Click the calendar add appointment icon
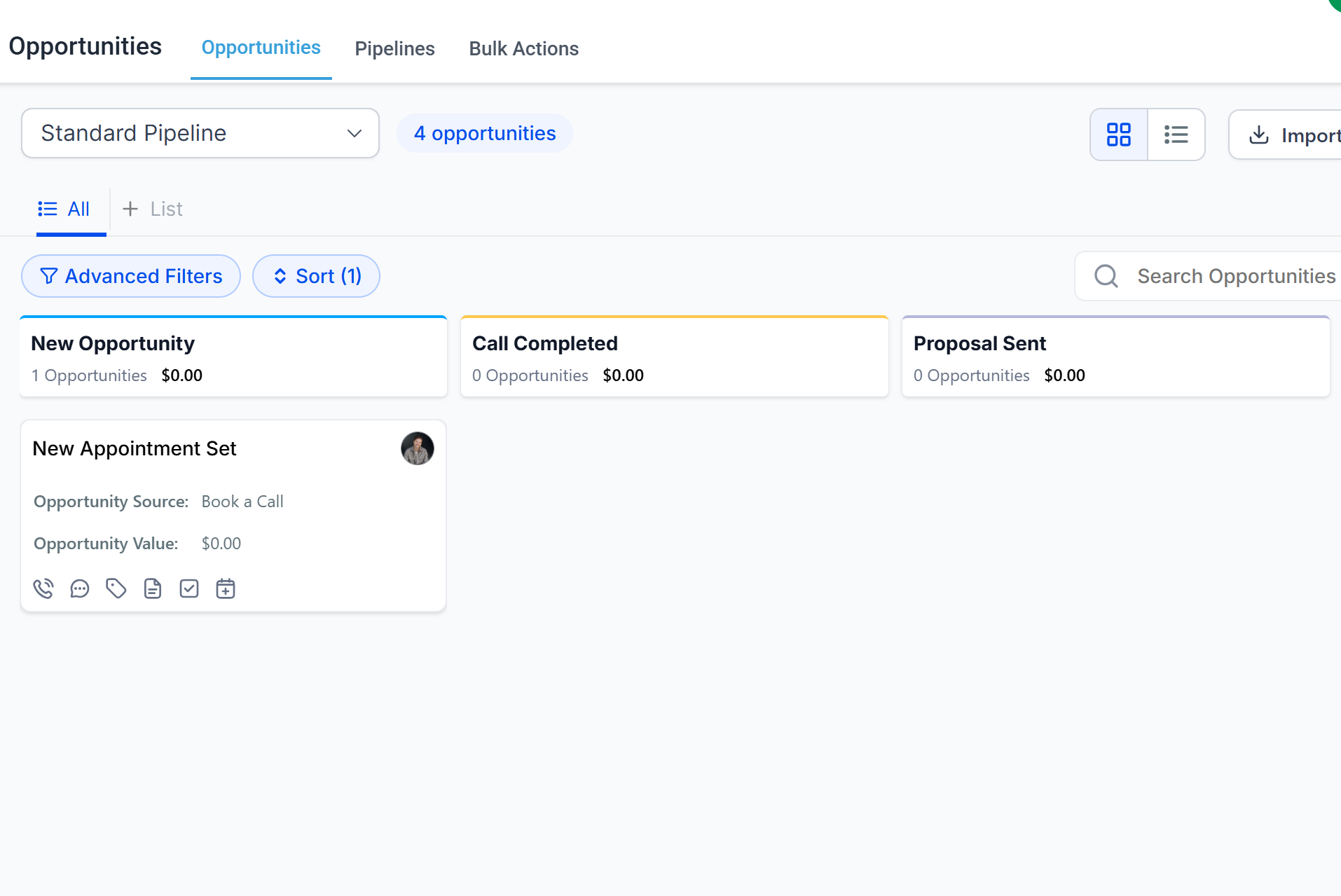Viewport: 1341px width, 896px height. pyautogui.click(x=226, y=588)
